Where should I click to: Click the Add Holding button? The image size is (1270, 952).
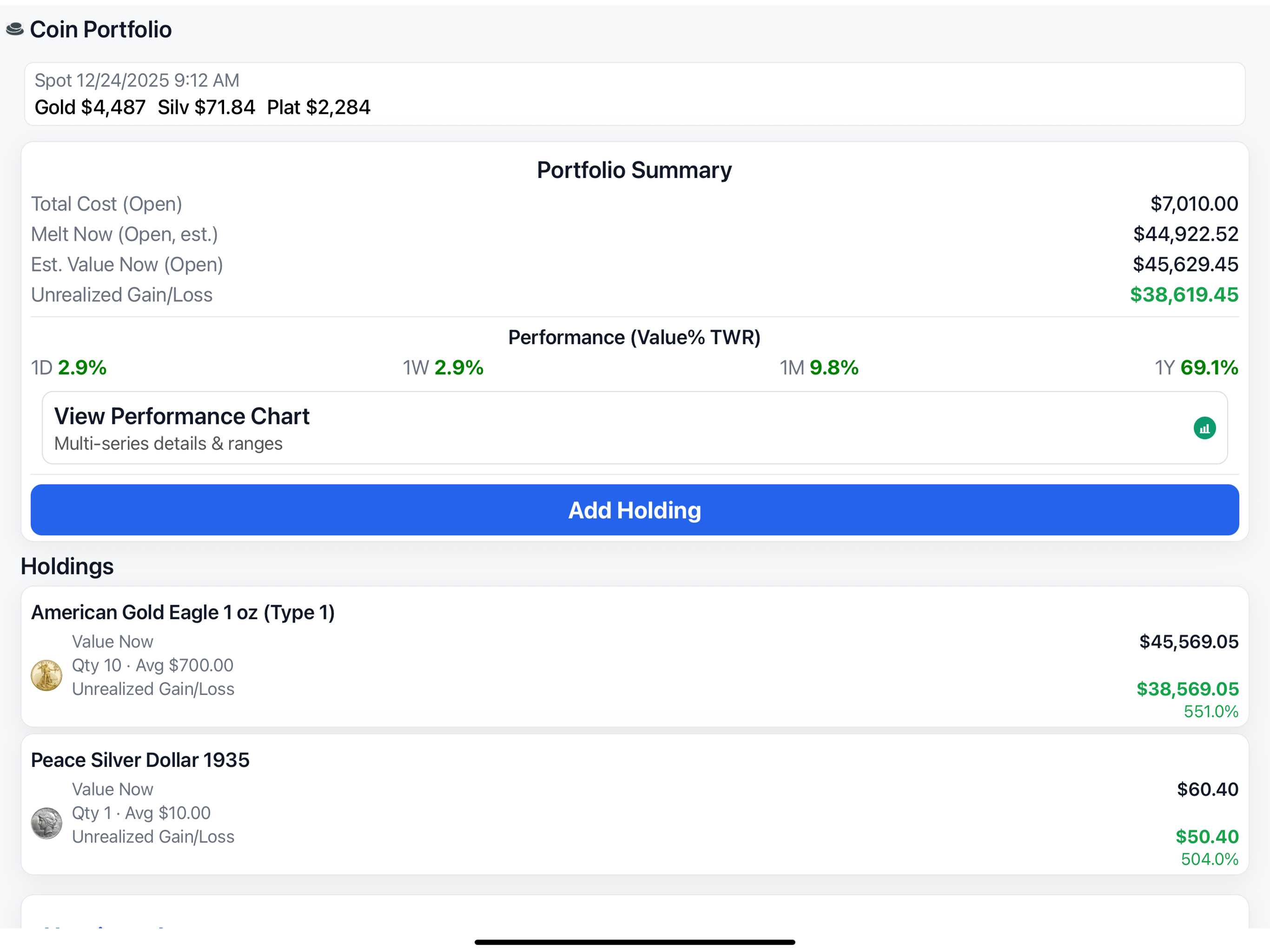635,510
